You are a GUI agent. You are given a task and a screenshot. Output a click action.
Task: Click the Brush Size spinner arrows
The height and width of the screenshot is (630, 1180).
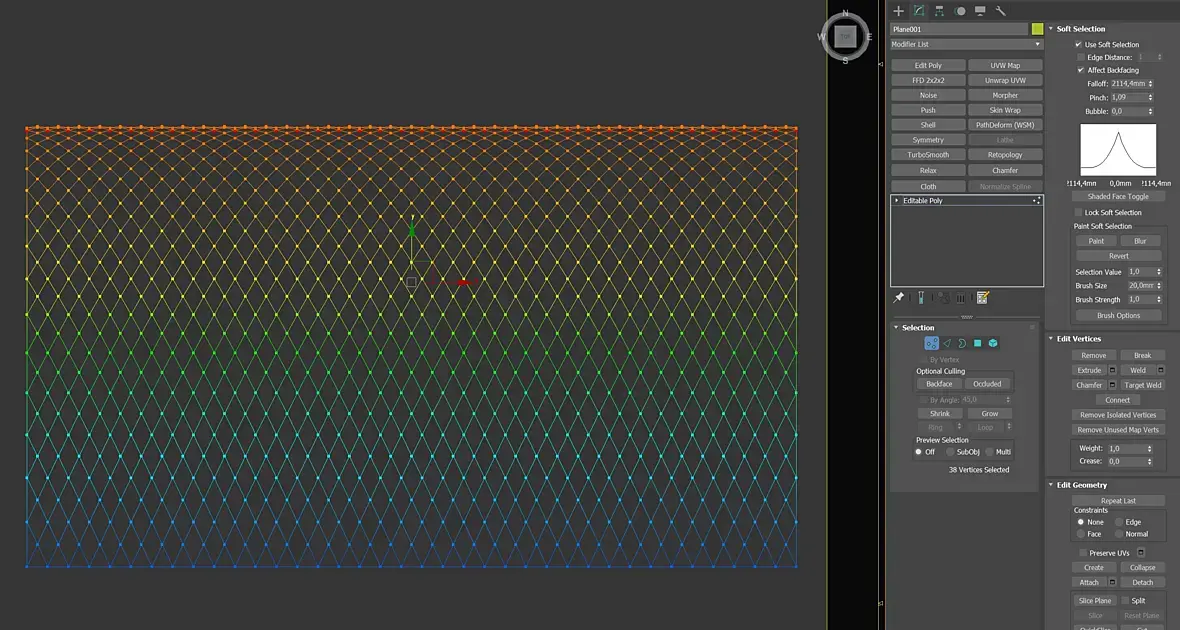[1158, 286]
